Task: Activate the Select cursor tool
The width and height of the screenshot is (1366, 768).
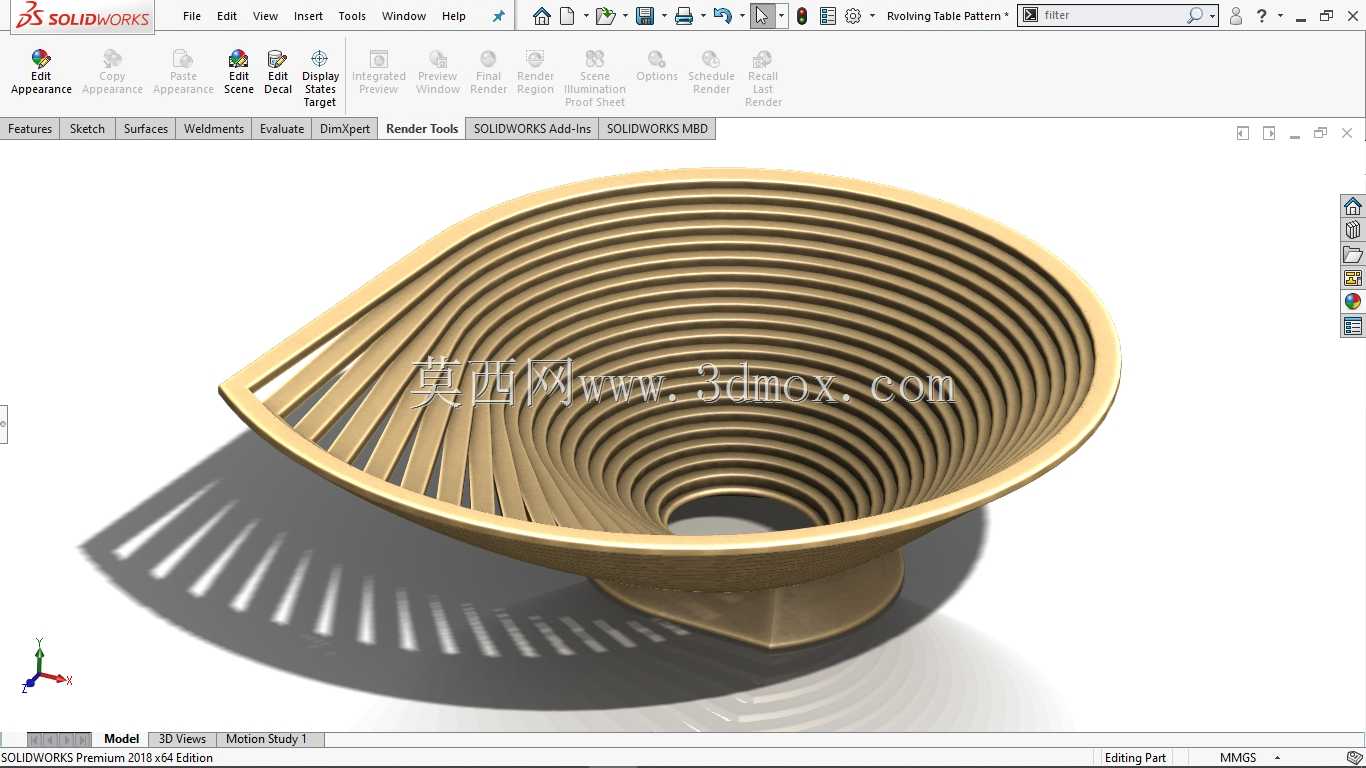Action: (762, 16)
